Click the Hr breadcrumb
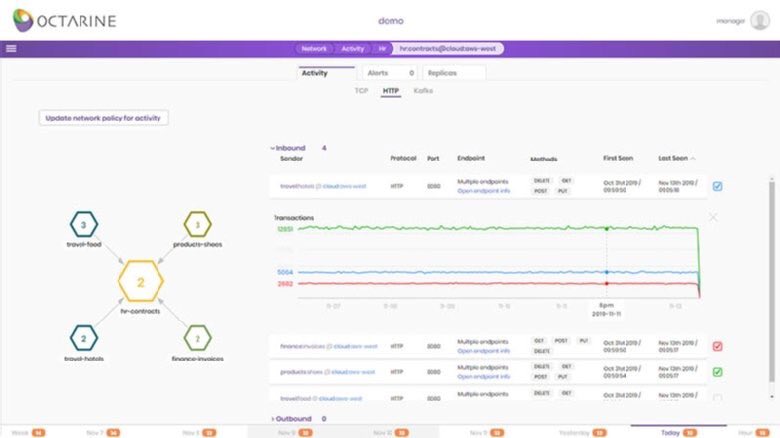The height and width of the screenshot is (438, 780). [382, 48]
